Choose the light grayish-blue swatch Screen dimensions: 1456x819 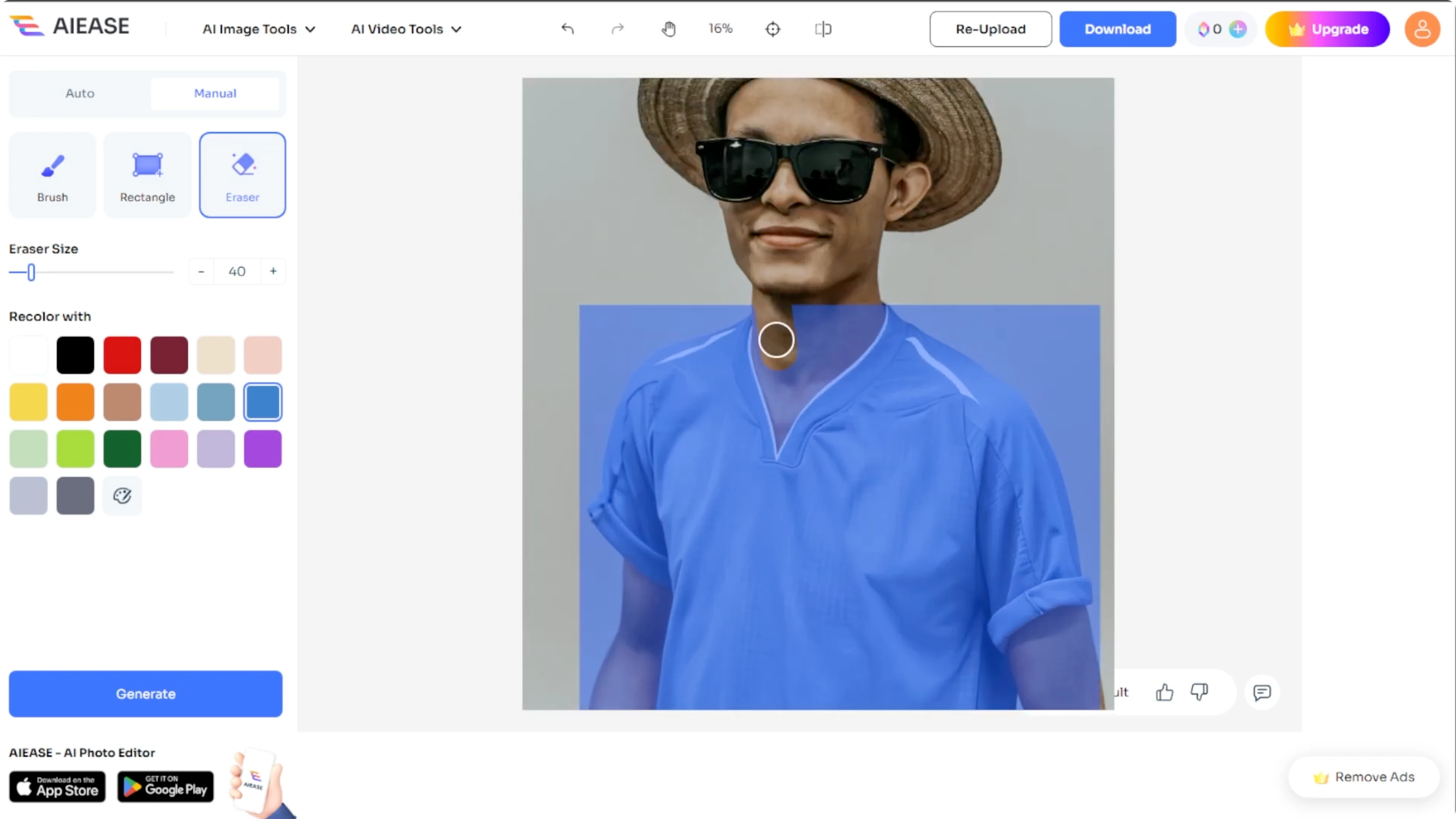28,496
